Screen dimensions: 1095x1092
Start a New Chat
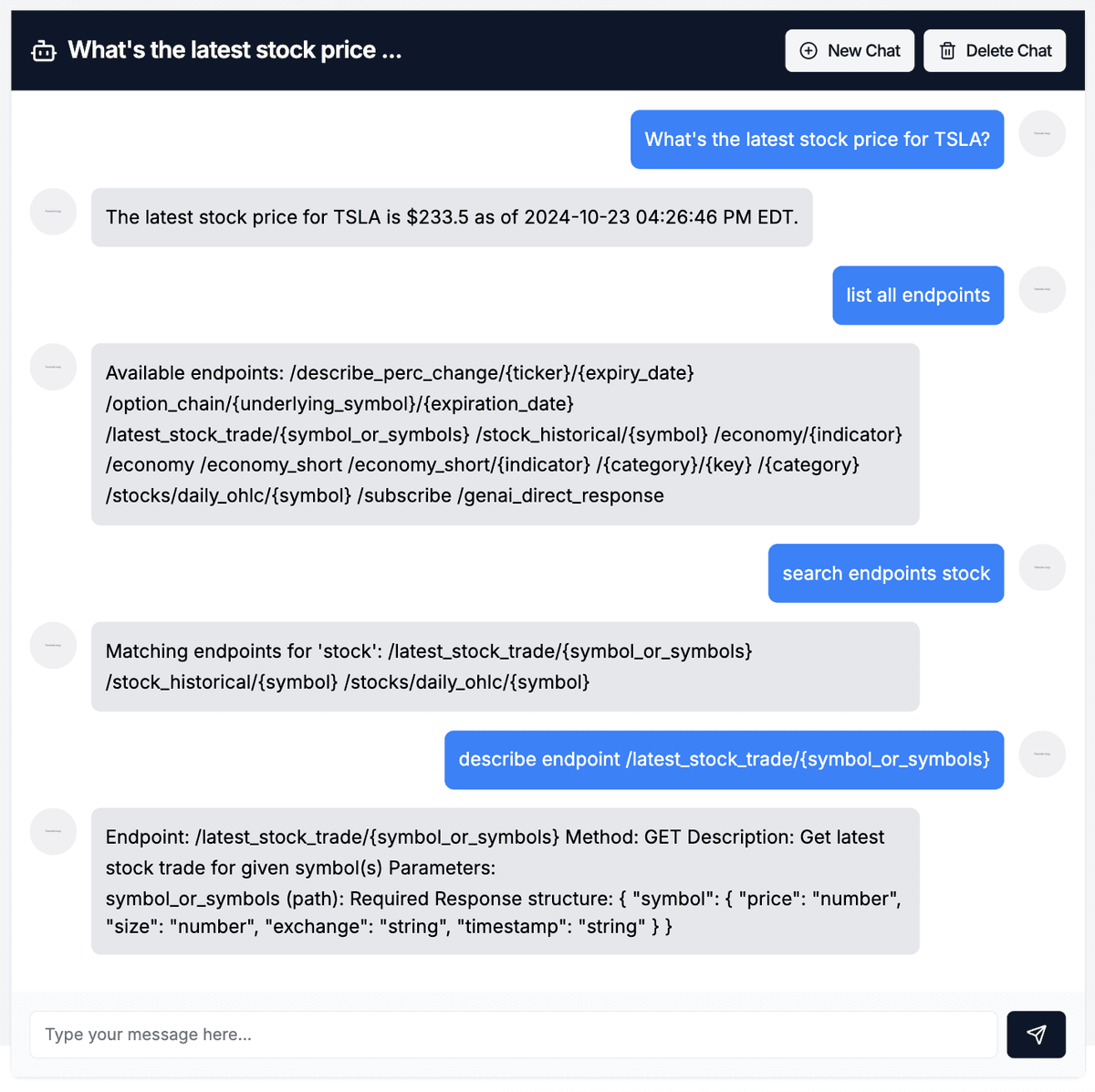(x=850, y=51)
